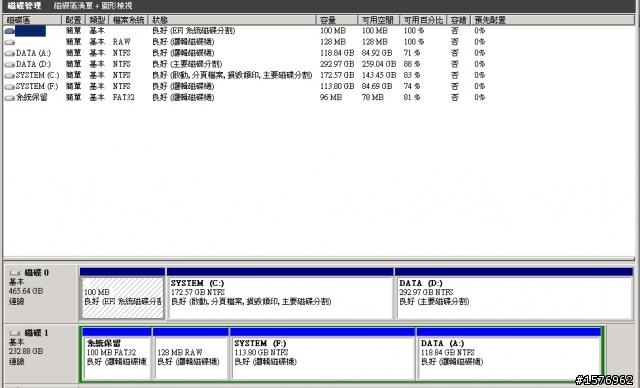Click the 78 MB free space cell

[x=373, y=98]
